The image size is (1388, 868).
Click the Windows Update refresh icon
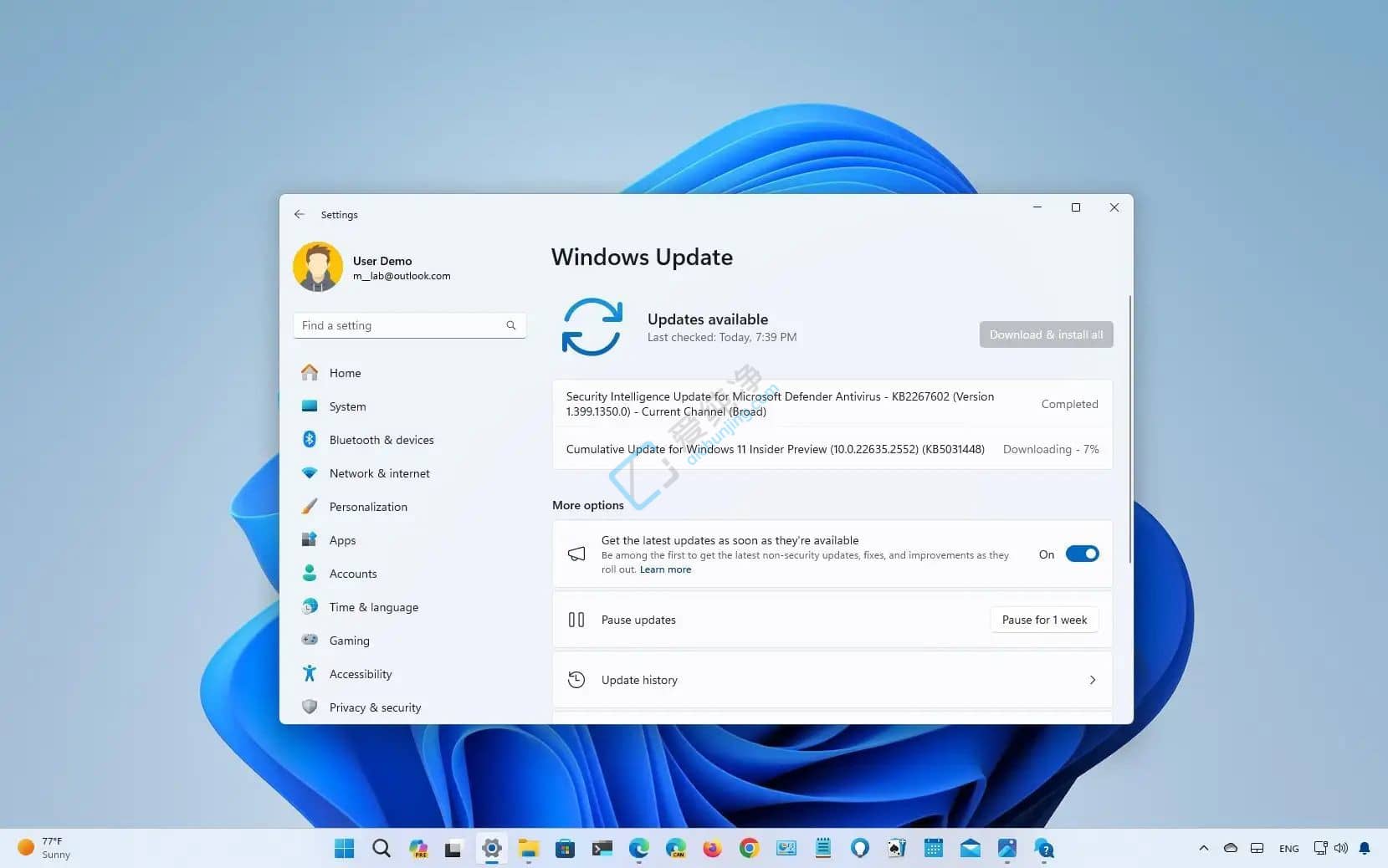592,327
